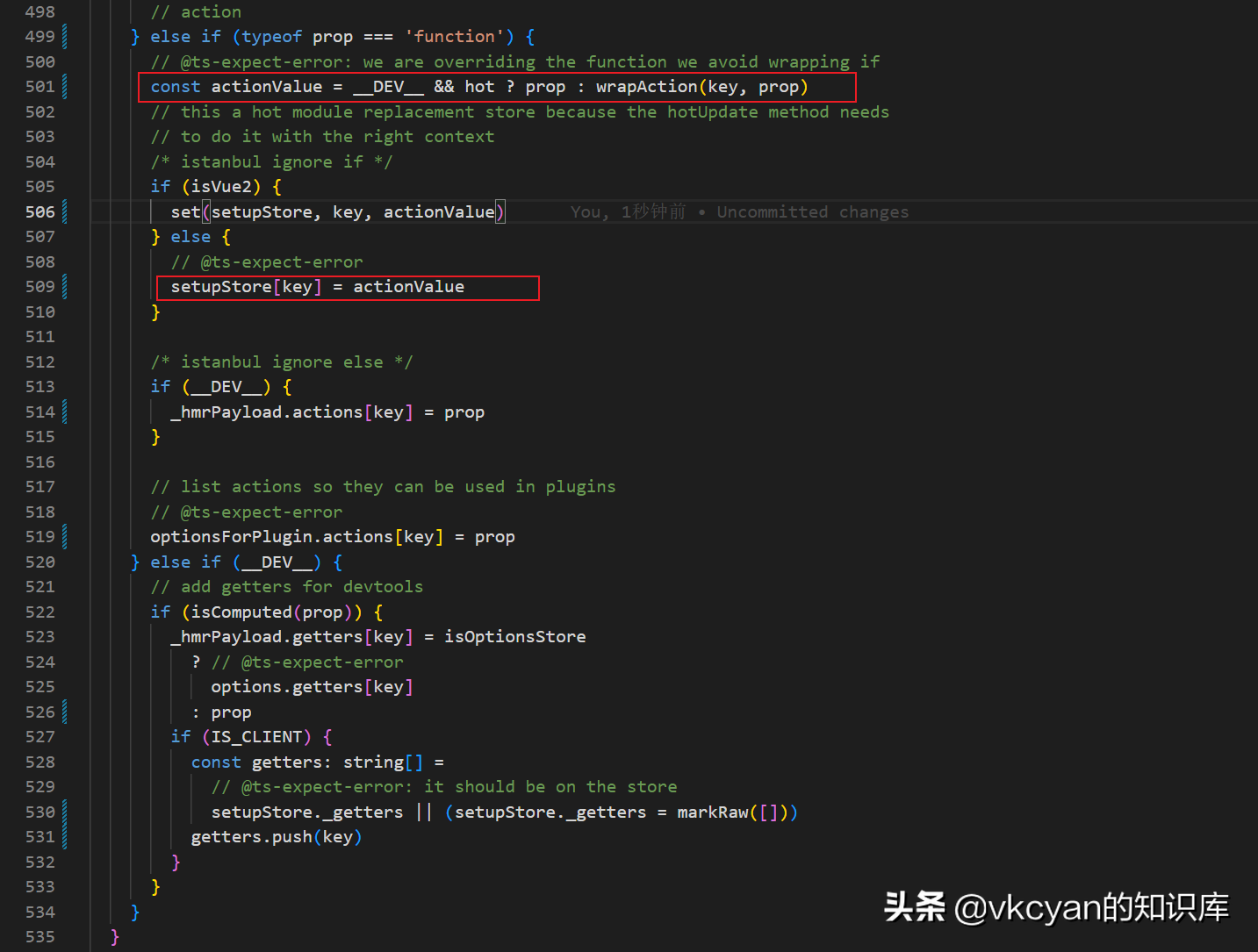Open the git change marker beside line 526

click(65, 712)
